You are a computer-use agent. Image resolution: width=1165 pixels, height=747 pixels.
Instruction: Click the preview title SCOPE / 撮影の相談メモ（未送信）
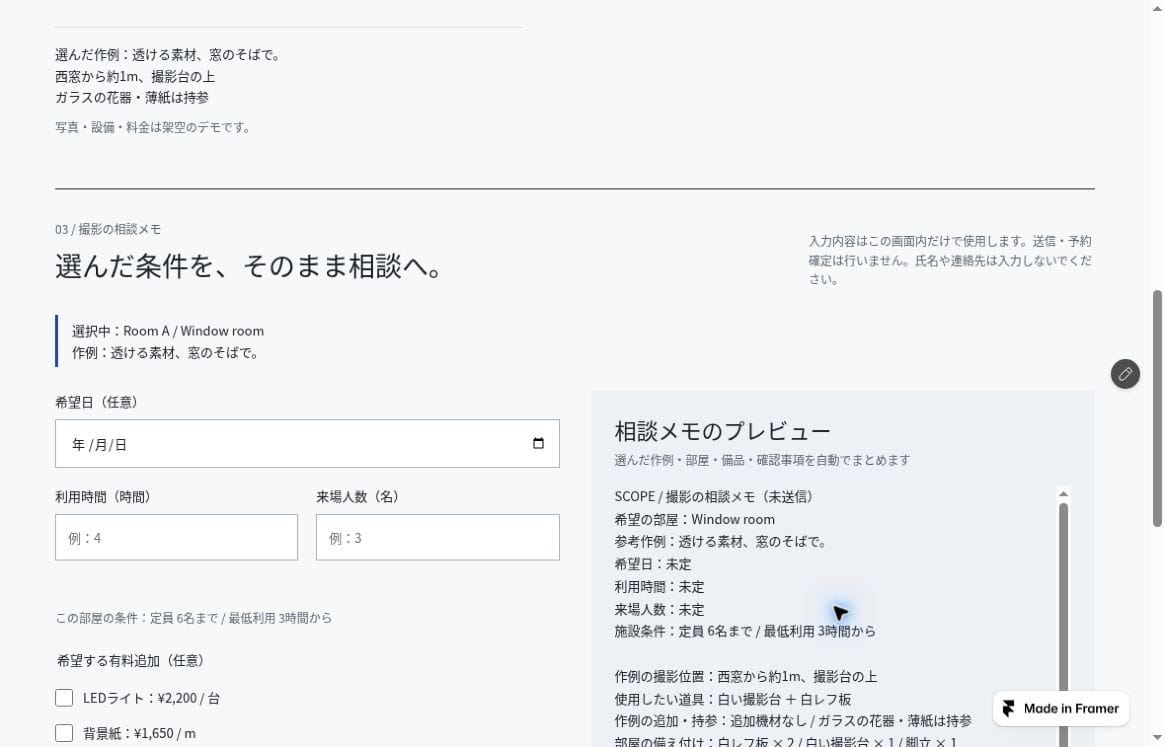pos(713,497)
